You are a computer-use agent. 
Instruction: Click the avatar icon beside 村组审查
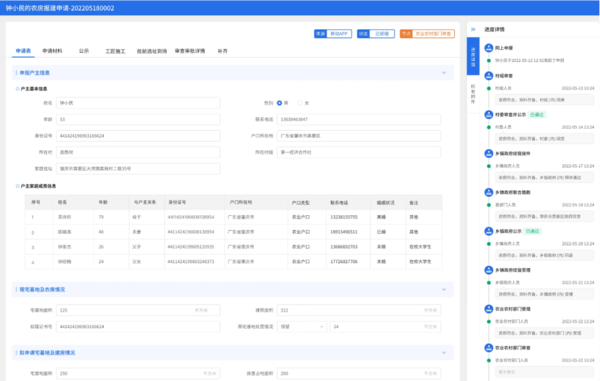click(489, 76)
